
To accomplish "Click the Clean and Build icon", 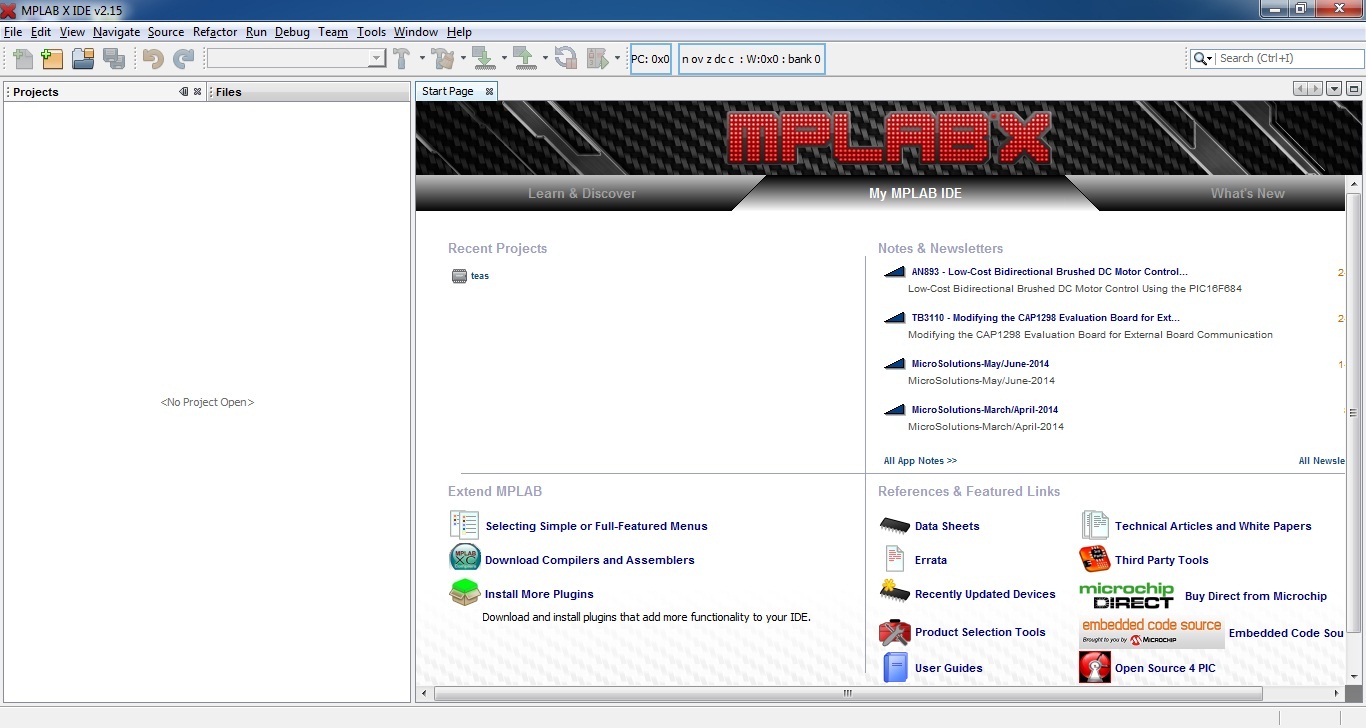I will pyautogui.click(x=442, y=59).
